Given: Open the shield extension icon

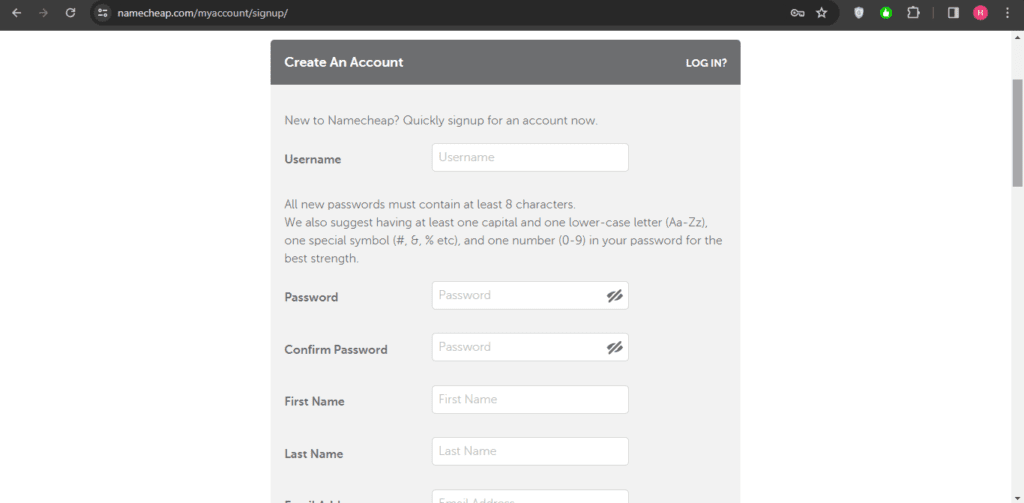Looking at the screenshot, I should click(859, 12).
